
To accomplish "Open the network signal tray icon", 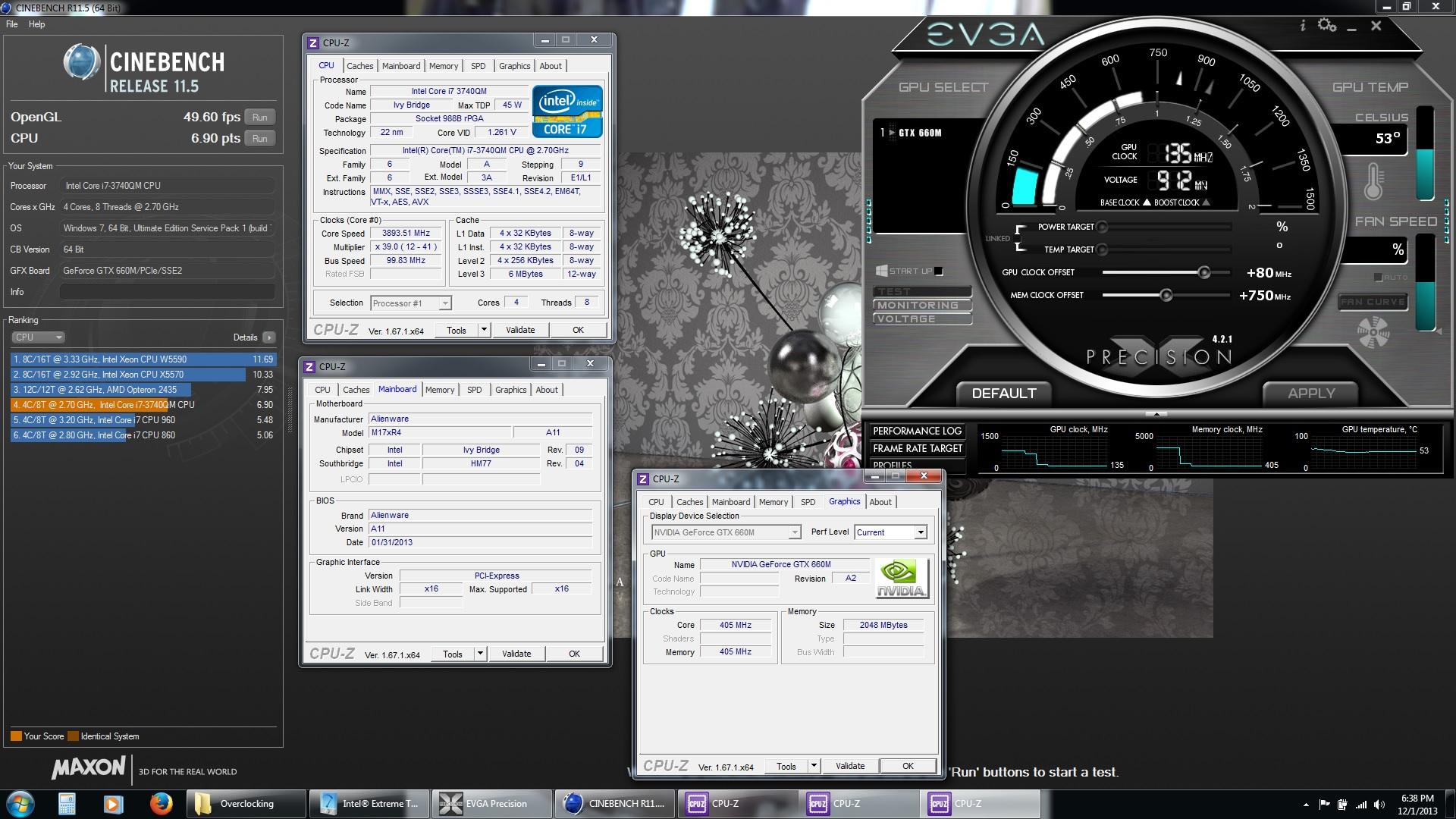I will (x=1361, y=805).
